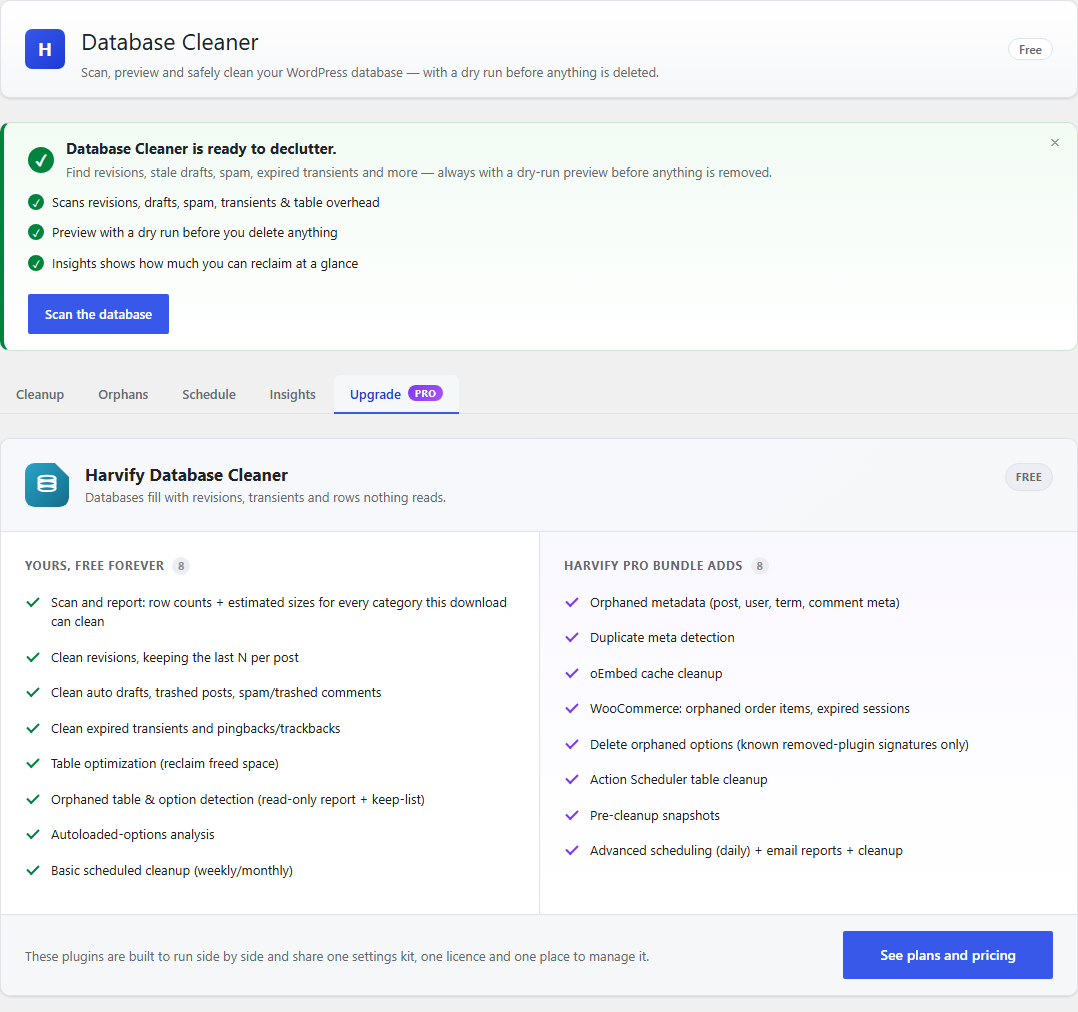Click green check beside Basic scheduled cleanup
Image resolution: width=1078 pixels, height=1012 pixels.
coord(33,870)
